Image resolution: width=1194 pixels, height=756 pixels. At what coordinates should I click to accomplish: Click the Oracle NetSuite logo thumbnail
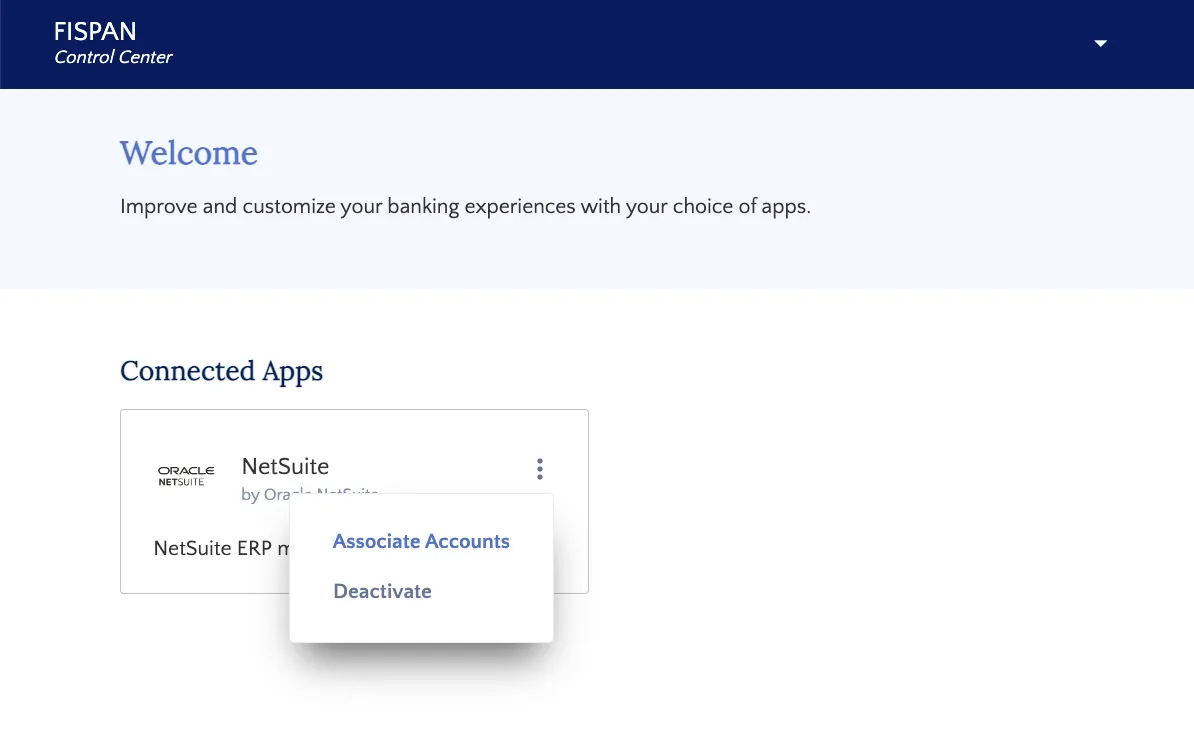pos(186,476)
